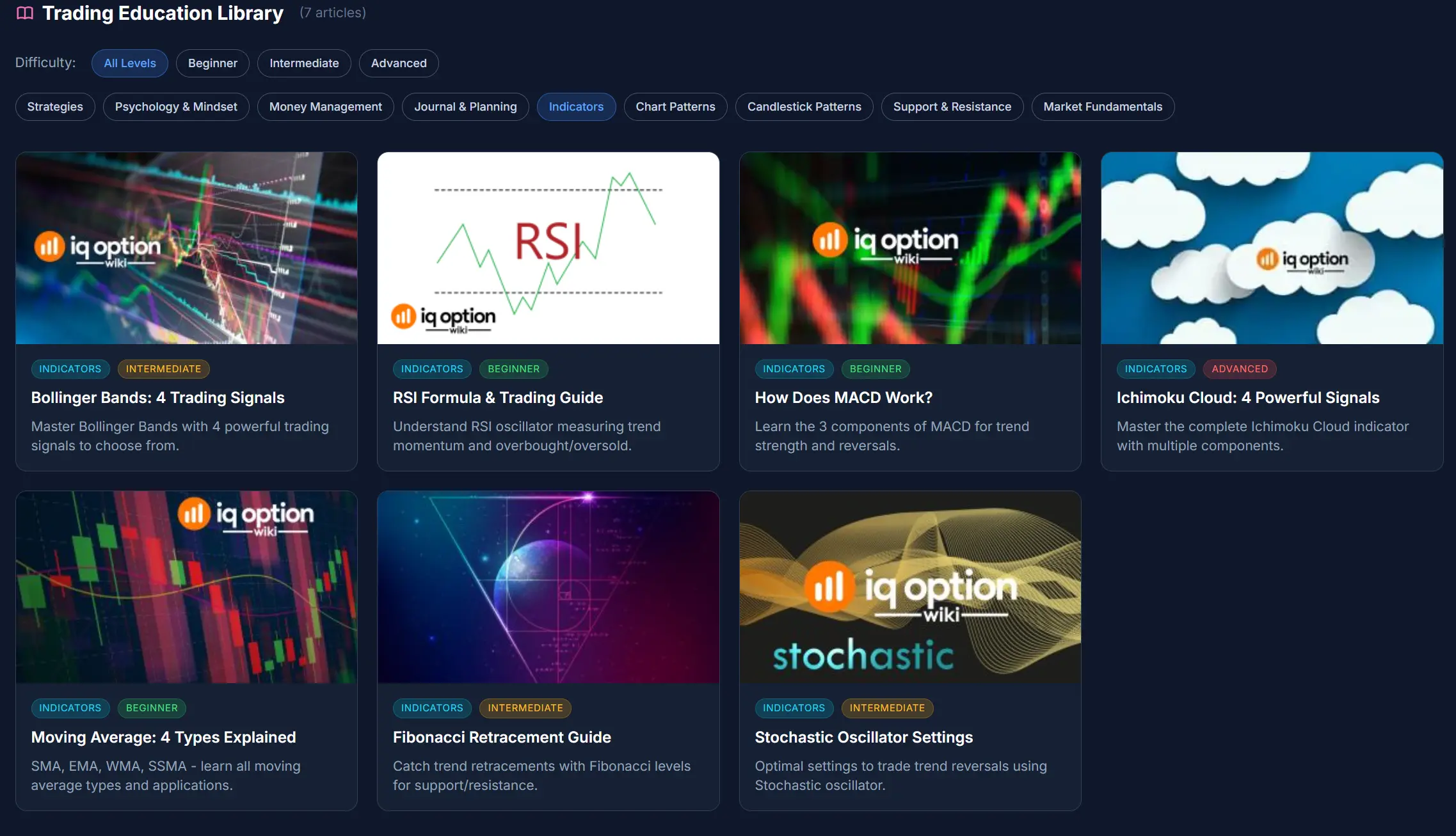Click the INTERMEDIATE badge on Bollinger Bands card
Screen dimensions: 1456x836
[x=163, y=369]
